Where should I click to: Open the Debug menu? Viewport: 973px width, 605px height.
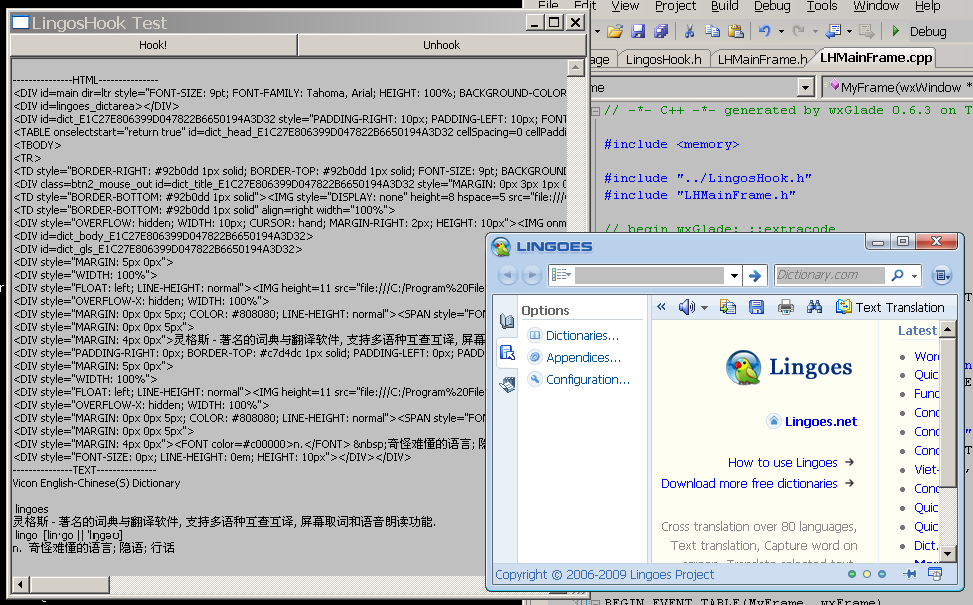[772, 6]
